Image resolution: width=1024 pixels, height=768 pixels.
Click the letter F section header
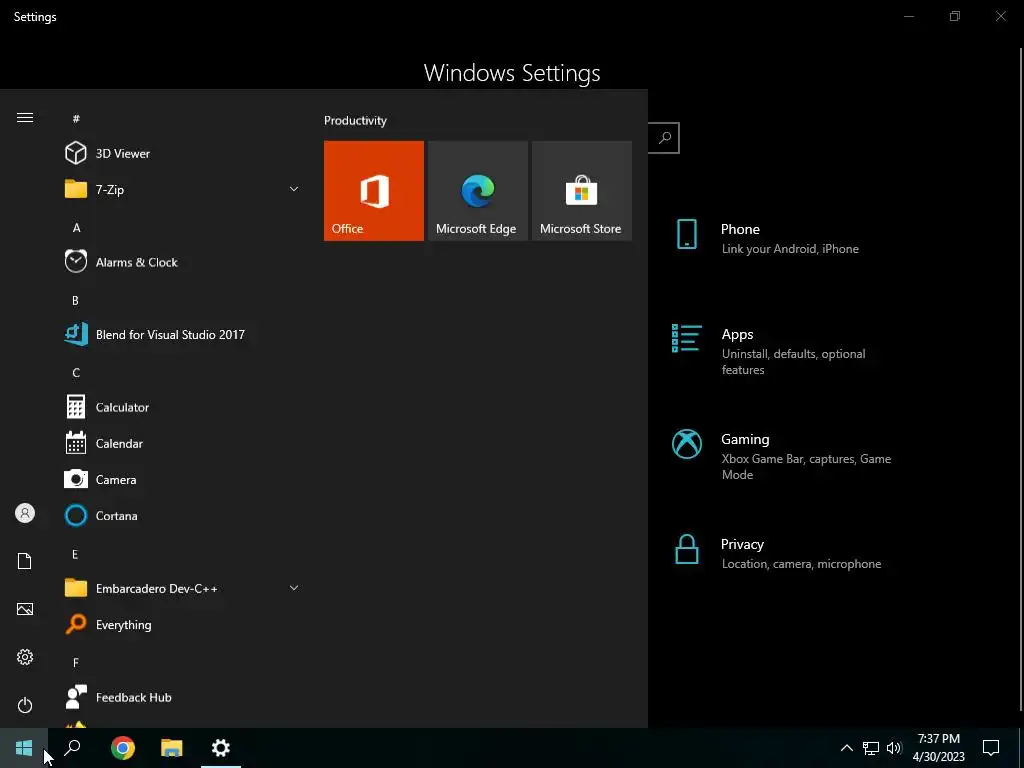(76, 663)
